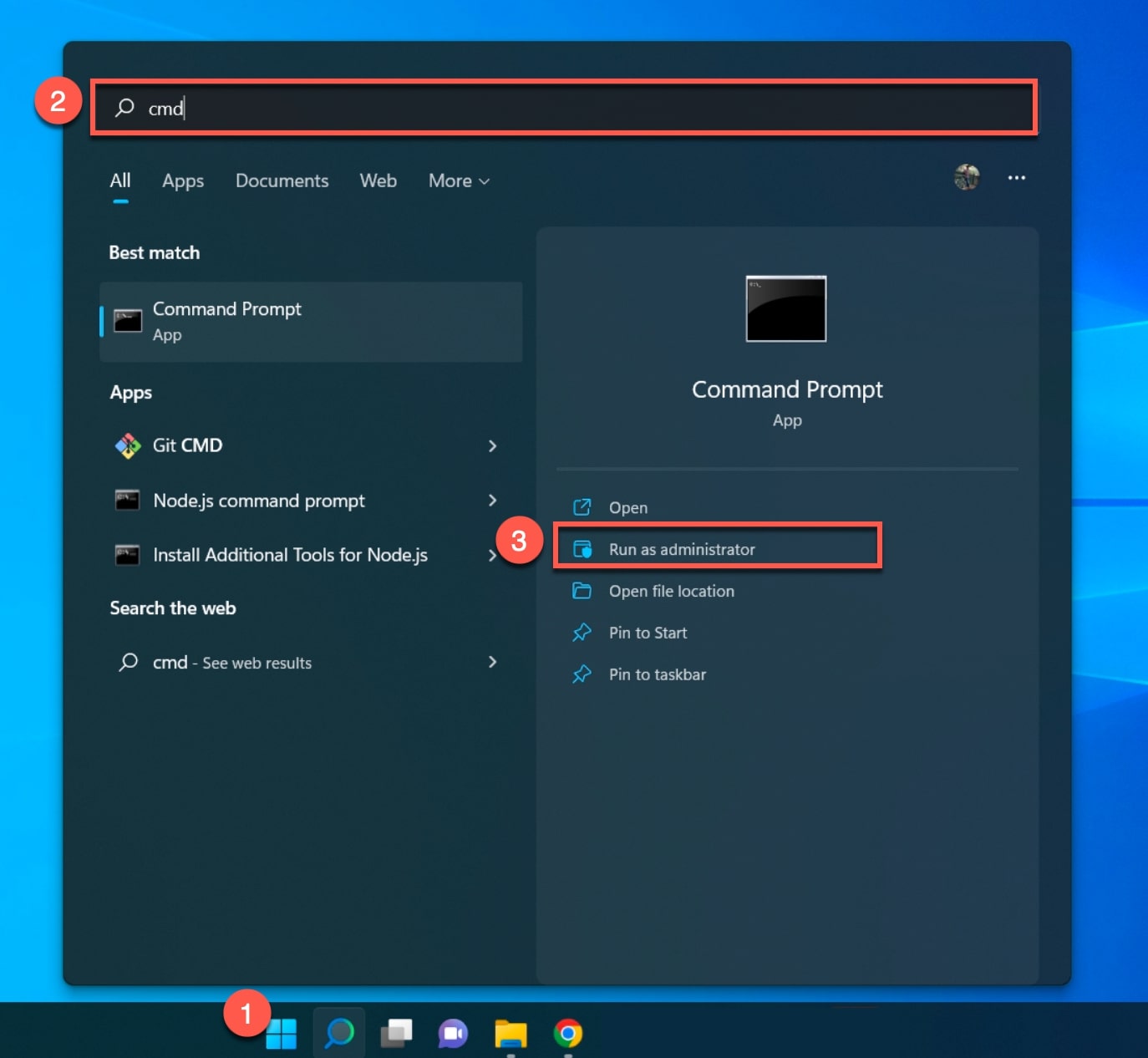Click the Pin to Start pin icon
The width and height of the screenshot is (1148, 1058).
(x=582, y=633)
